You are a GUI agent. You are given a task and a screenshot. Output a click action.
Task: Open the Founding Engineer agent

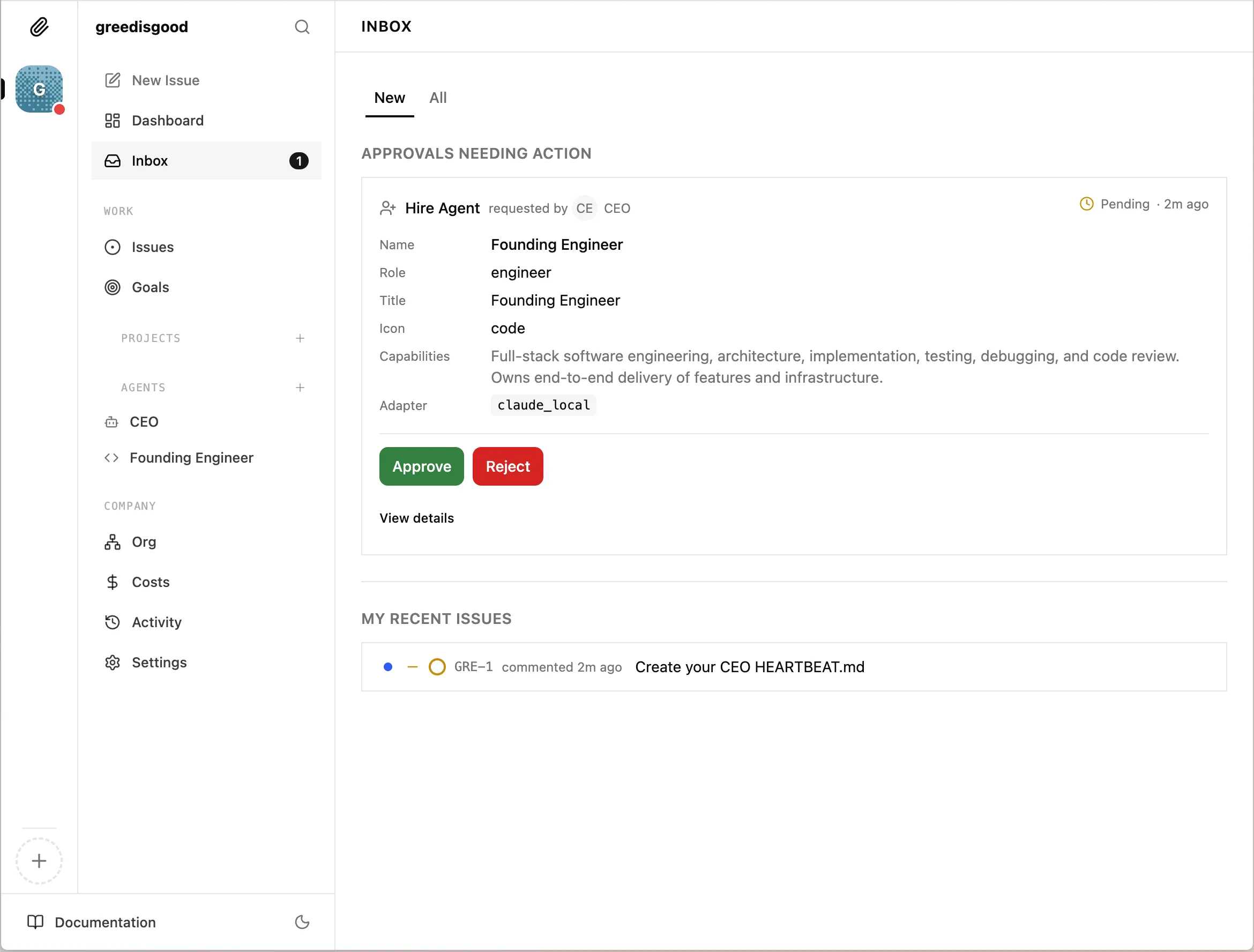point(191,458)
